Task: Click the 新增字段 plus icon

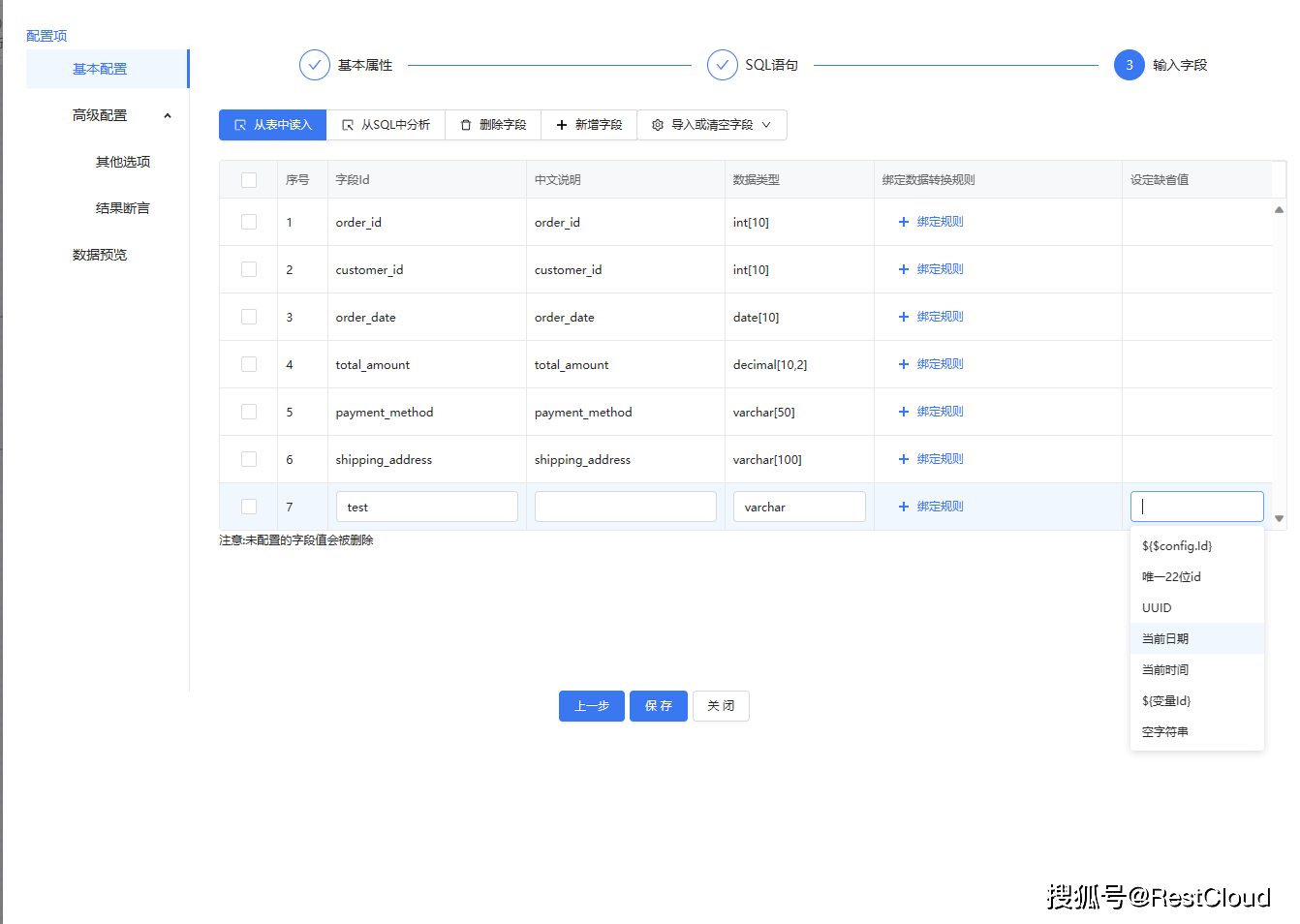Action: click(560, 125)
